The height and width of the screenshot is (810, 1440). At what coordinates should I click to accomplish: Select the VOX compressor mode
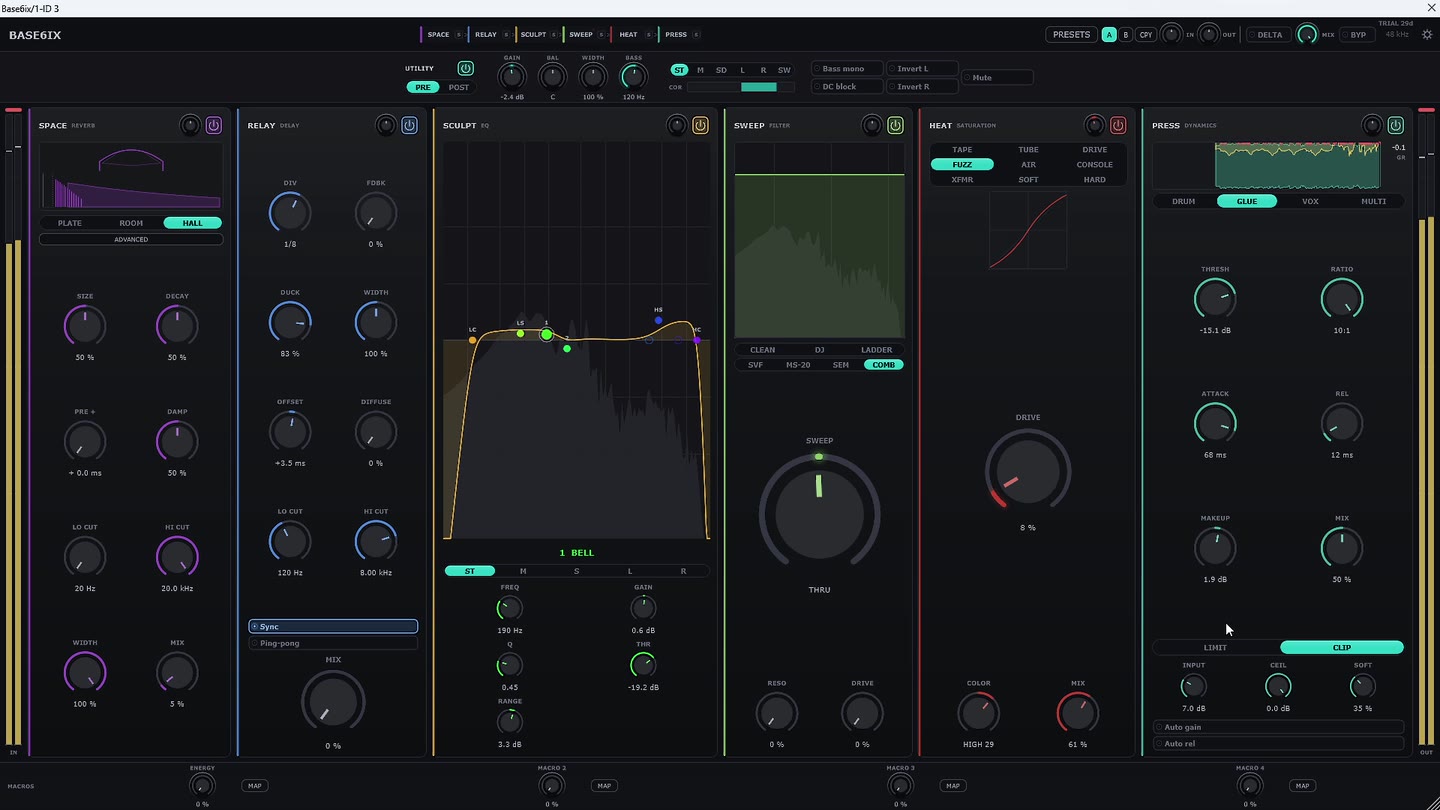click(1310, 201)
